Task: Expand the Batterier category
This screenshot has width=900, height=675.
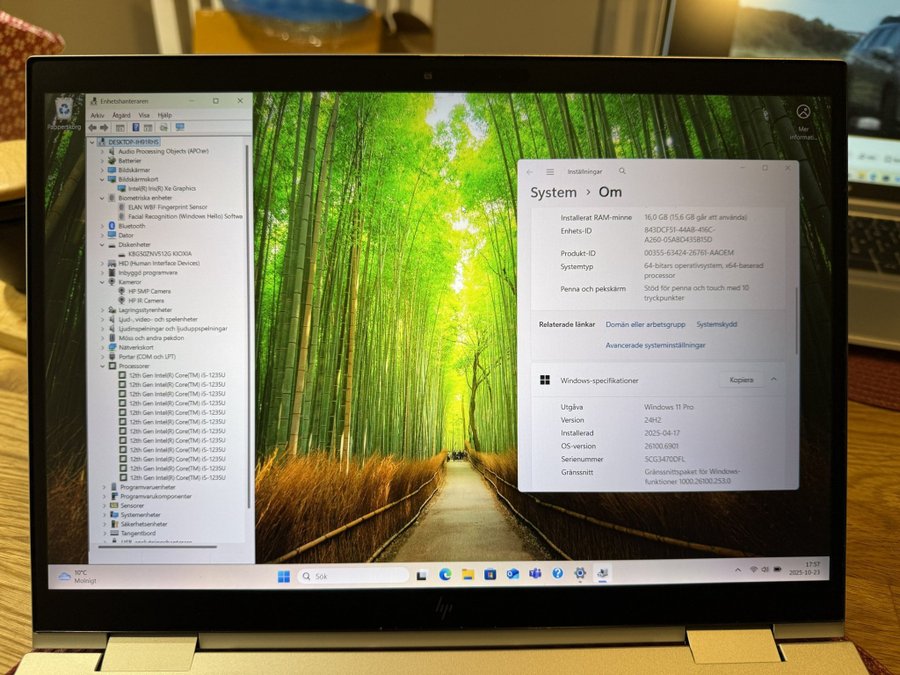Action: (104, 160)
